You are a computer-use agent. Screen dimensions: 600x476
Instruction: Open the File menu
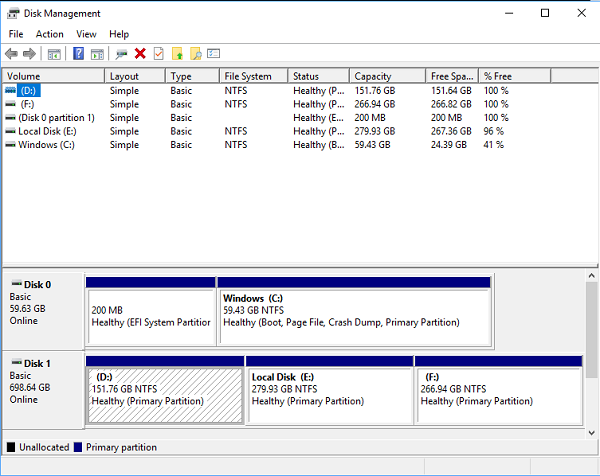(x=16, y=34)
